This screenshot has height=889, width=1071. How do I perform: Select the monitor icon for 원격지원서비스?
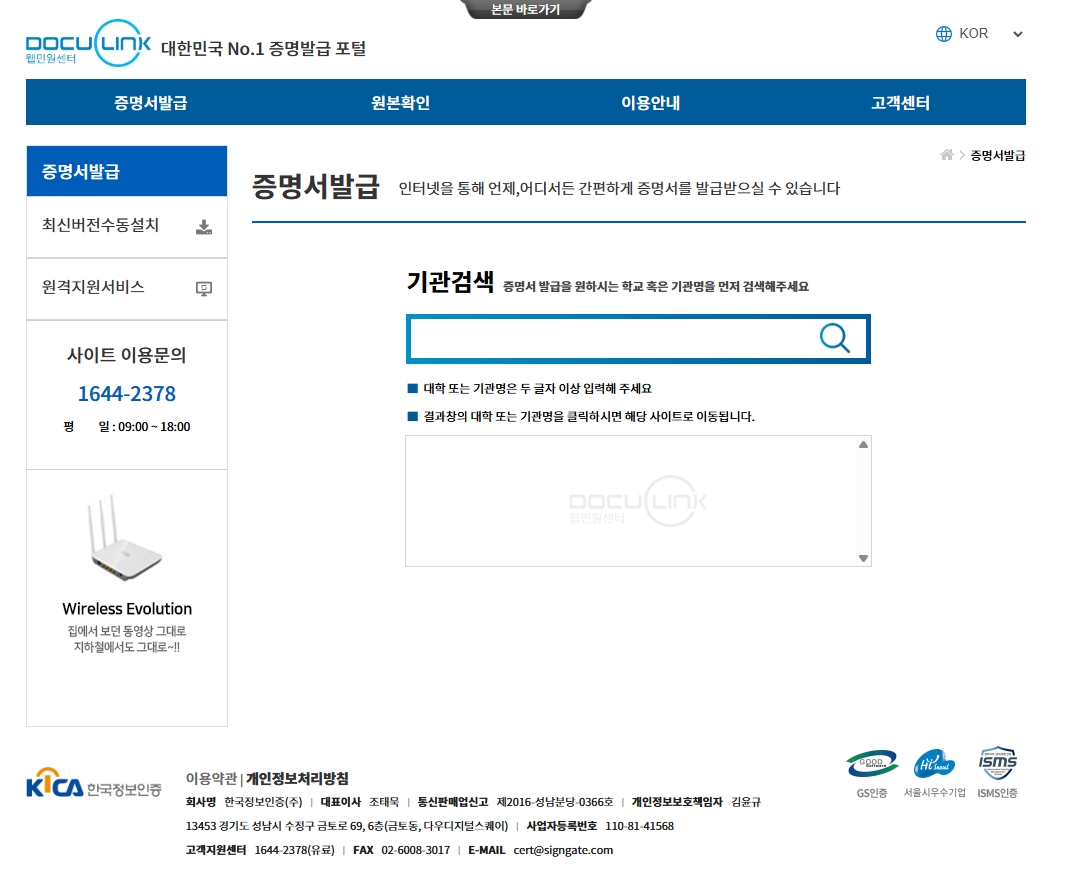coord(204,289)
